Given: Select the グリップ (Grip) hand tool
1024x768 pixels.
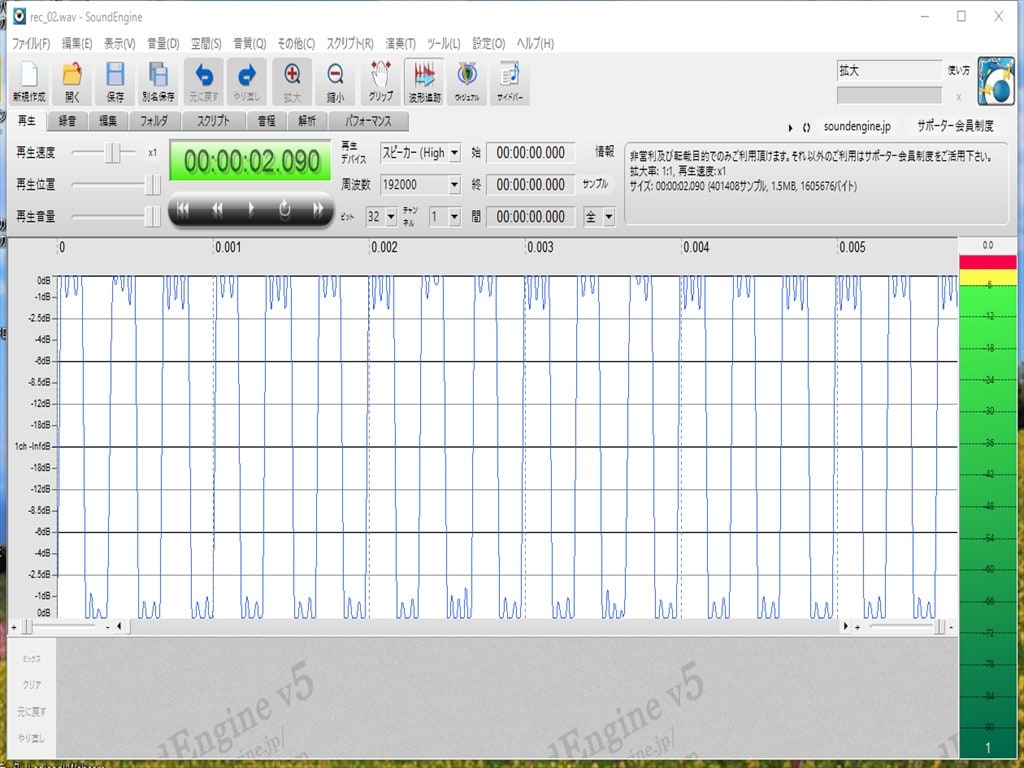Looking at the screenshot, I should click(380, 80).
